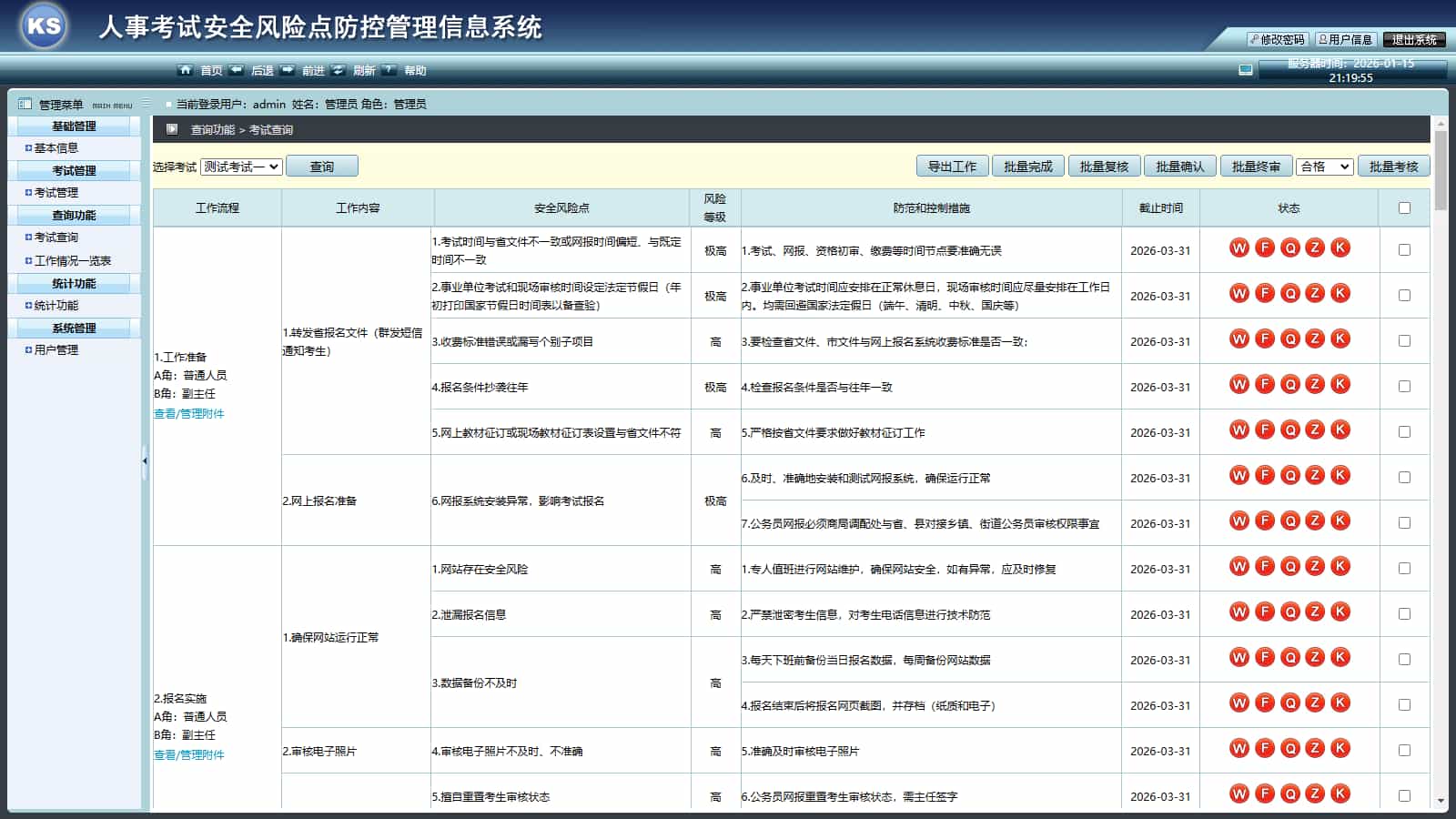Collapse the management menu sidebar panel
Viewport: 1456px width, 819px height.
[144, 461]
